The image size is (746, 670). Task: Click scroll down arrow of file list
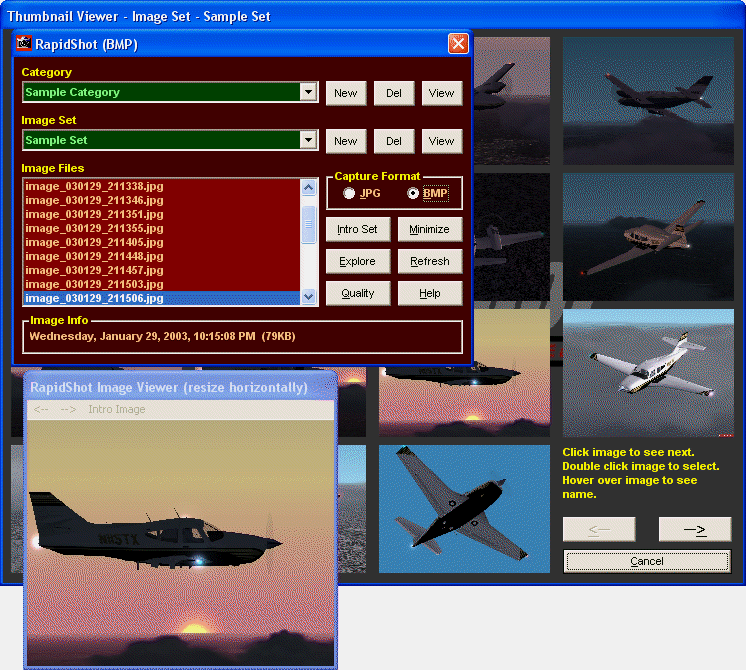click(309, 296)
